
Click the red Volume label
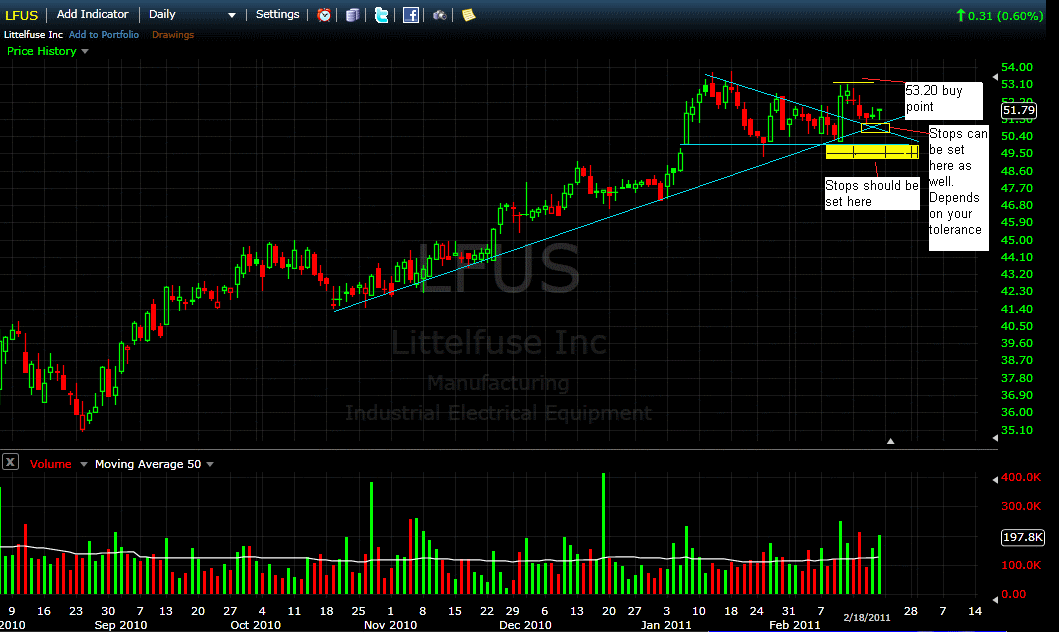pos(51,465)
